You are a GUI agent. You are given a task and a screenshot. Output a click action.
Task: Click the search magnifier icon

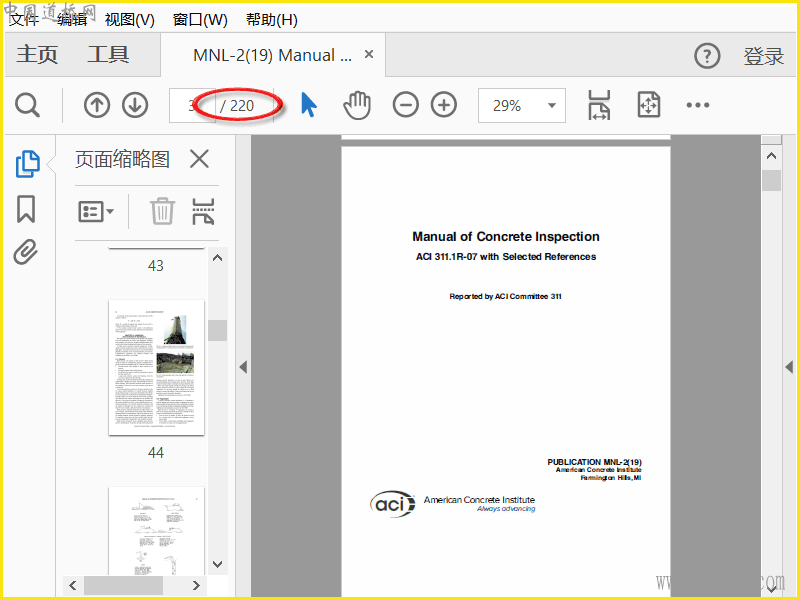click(27, 105)
